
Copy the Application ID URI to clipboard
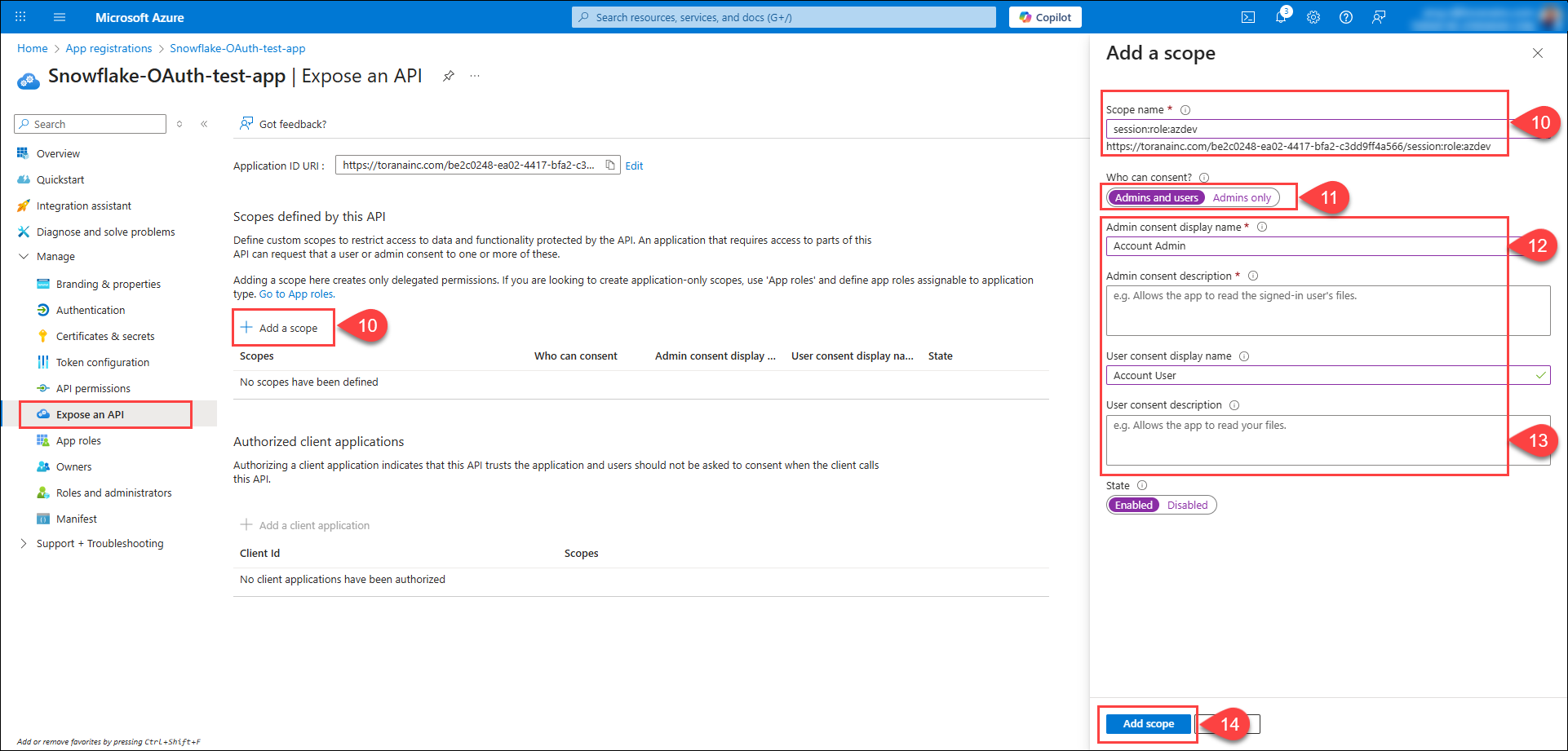(609, 166)
